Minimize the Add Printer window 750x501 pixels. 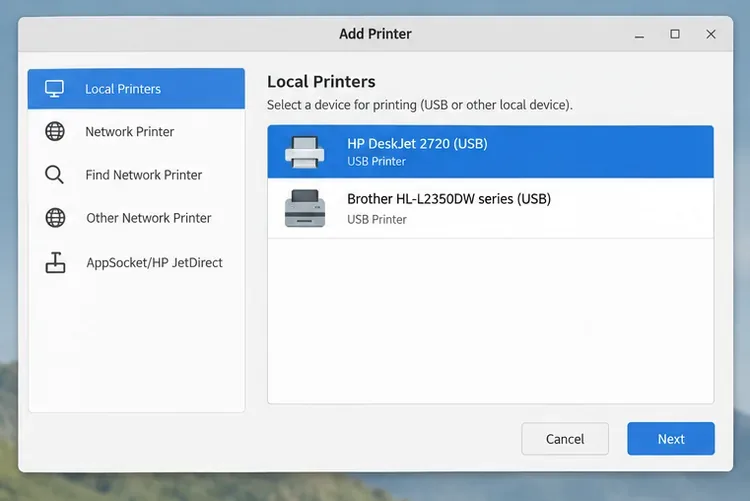tap(640, 34)
